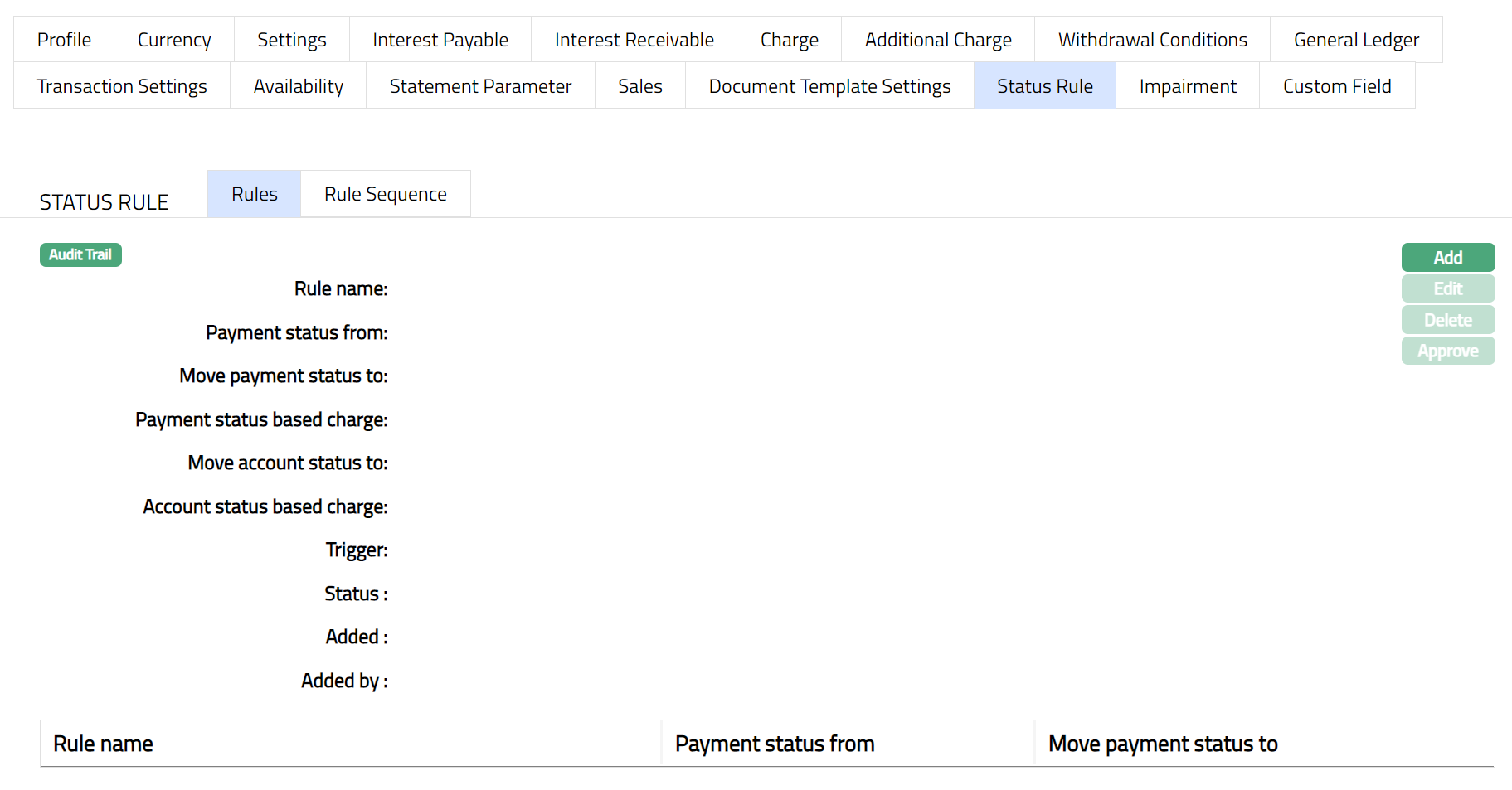1512x790 pixels.
Task: Go to Withdrawal Conditions tab
Action: pyautogui.click(x=1152, y=40)
